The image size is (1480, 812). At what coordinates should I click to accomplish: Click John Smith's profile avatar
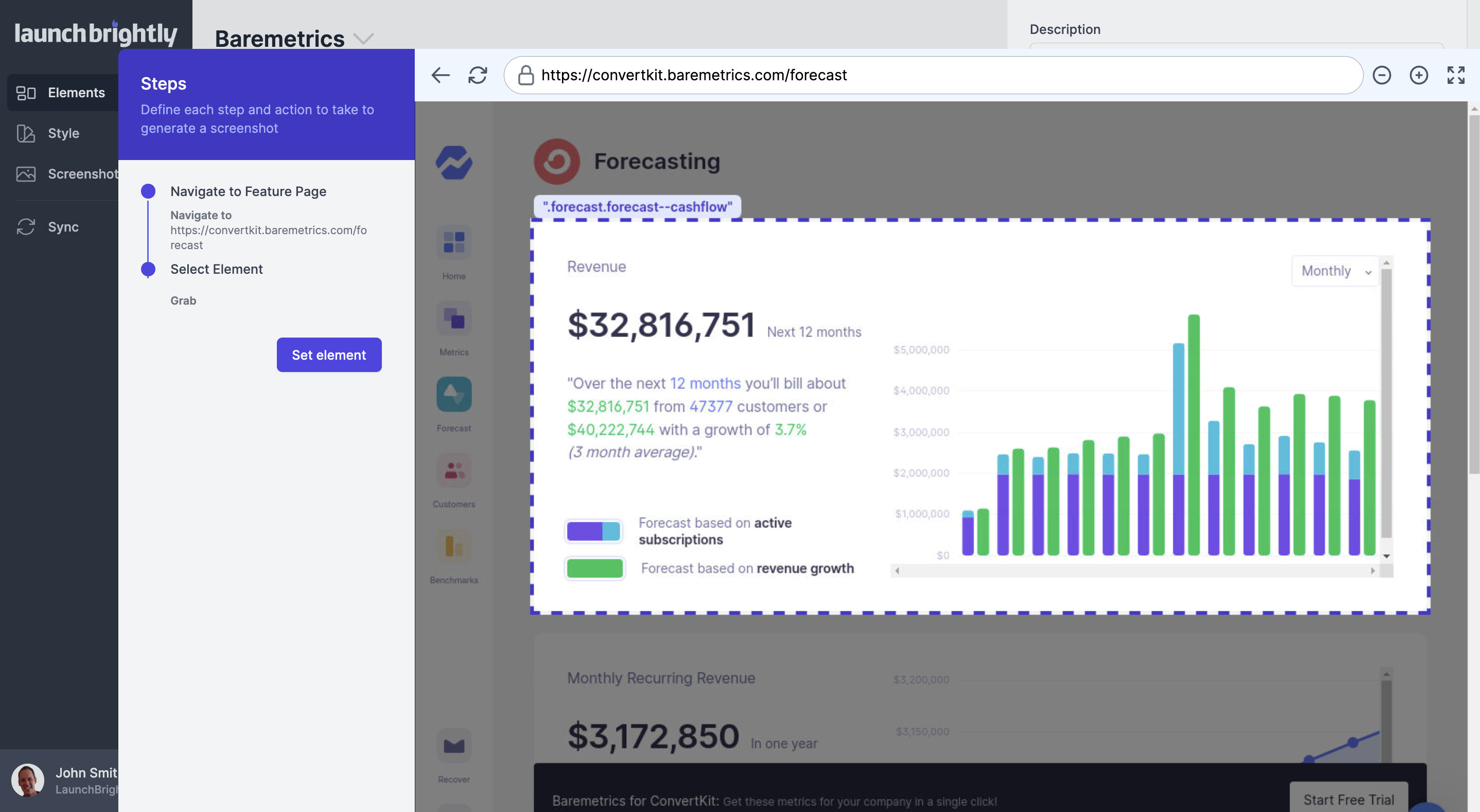point(28,781)
